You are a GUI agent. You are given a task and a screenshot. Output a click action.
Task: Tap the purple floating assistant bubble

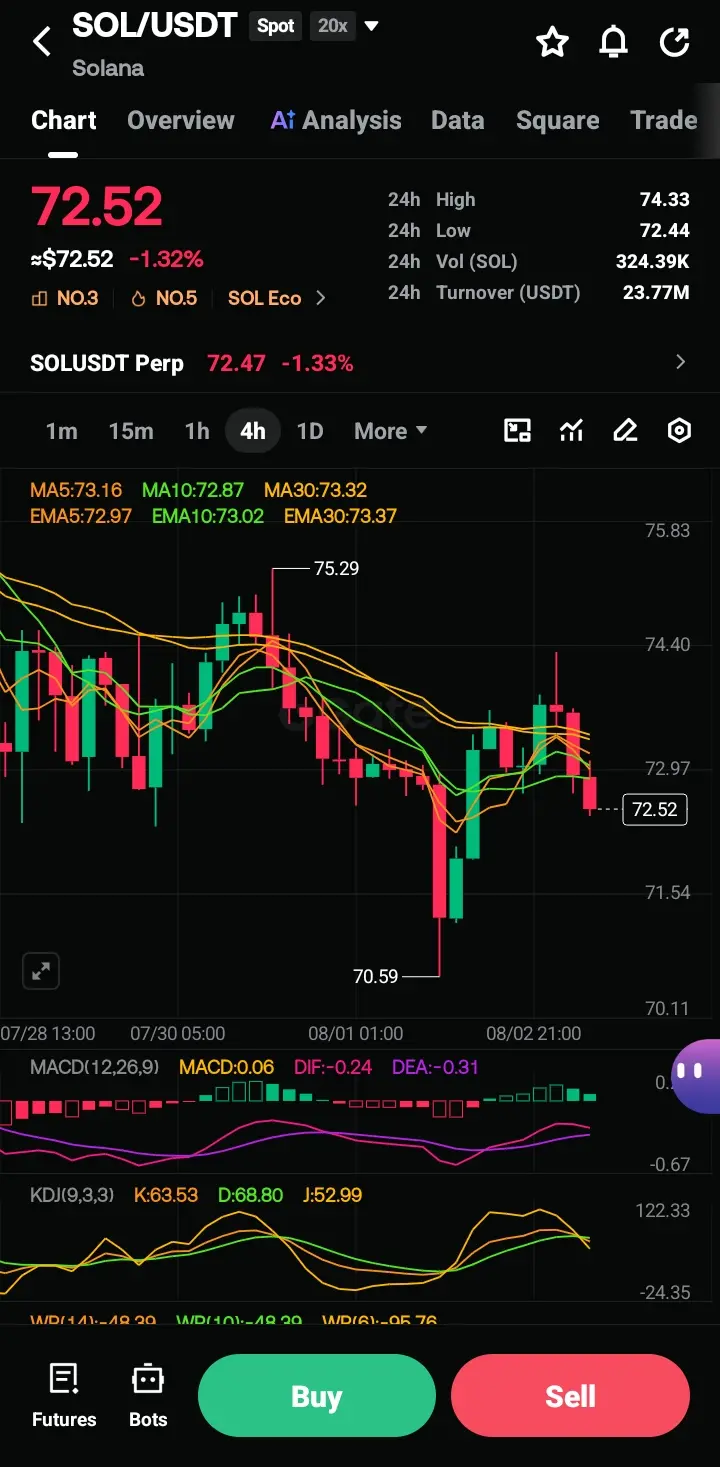(696, 1075)
